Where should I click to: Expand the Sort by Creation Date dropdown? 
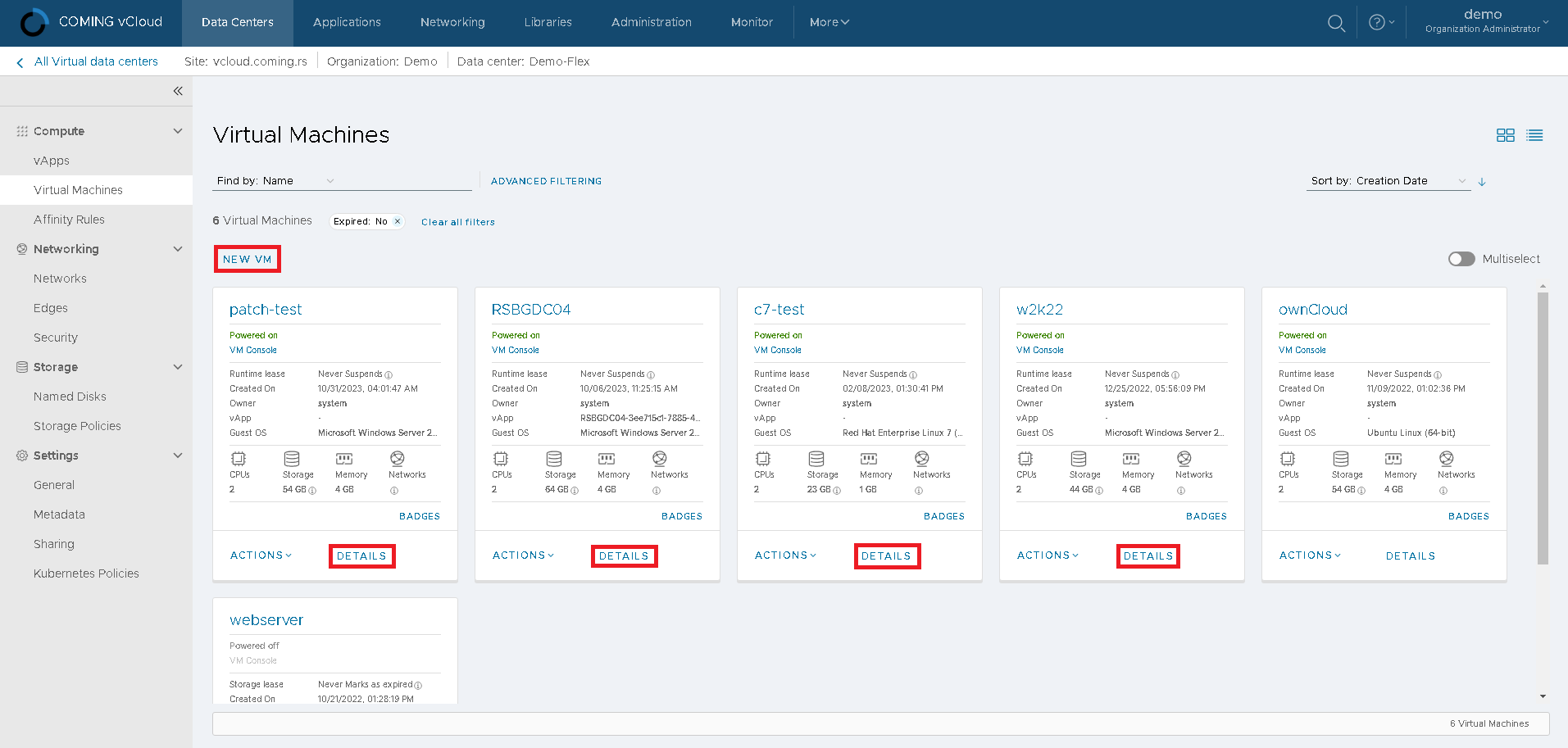click(1463, 180)
